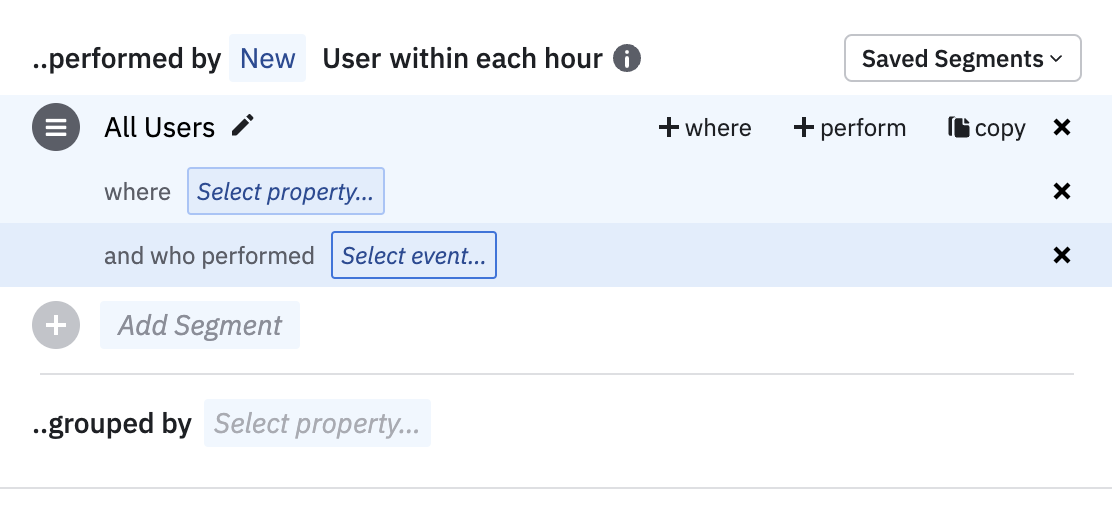Click the perform text button
Image resolution: width=1112 pixels, height=518 pixels.
pyautogui.click(x=863, y=128)
